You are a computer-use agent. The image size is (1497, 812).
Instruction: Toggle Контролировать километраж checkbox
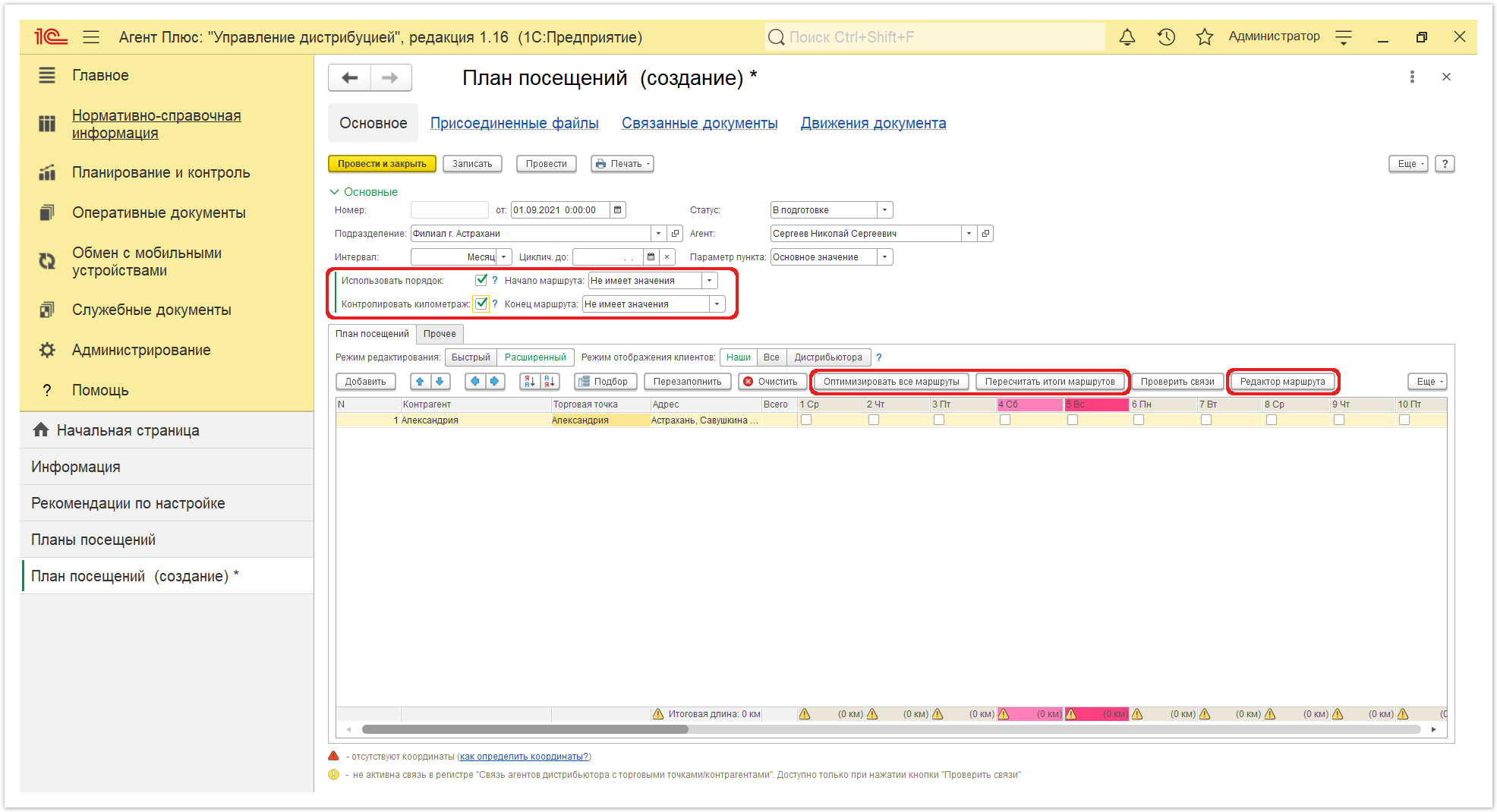[481, 304]
